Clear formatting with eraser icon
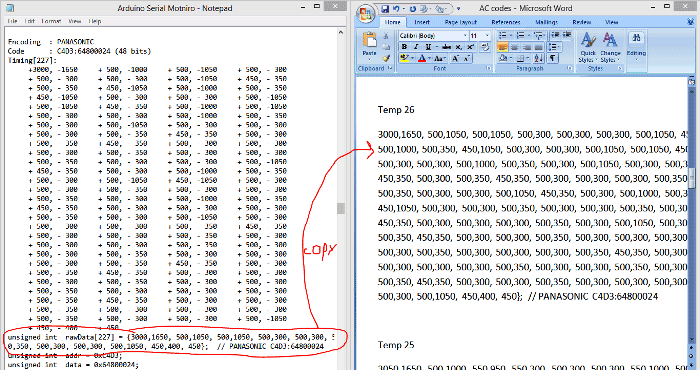The image size is (700, 370). point(485,47)
